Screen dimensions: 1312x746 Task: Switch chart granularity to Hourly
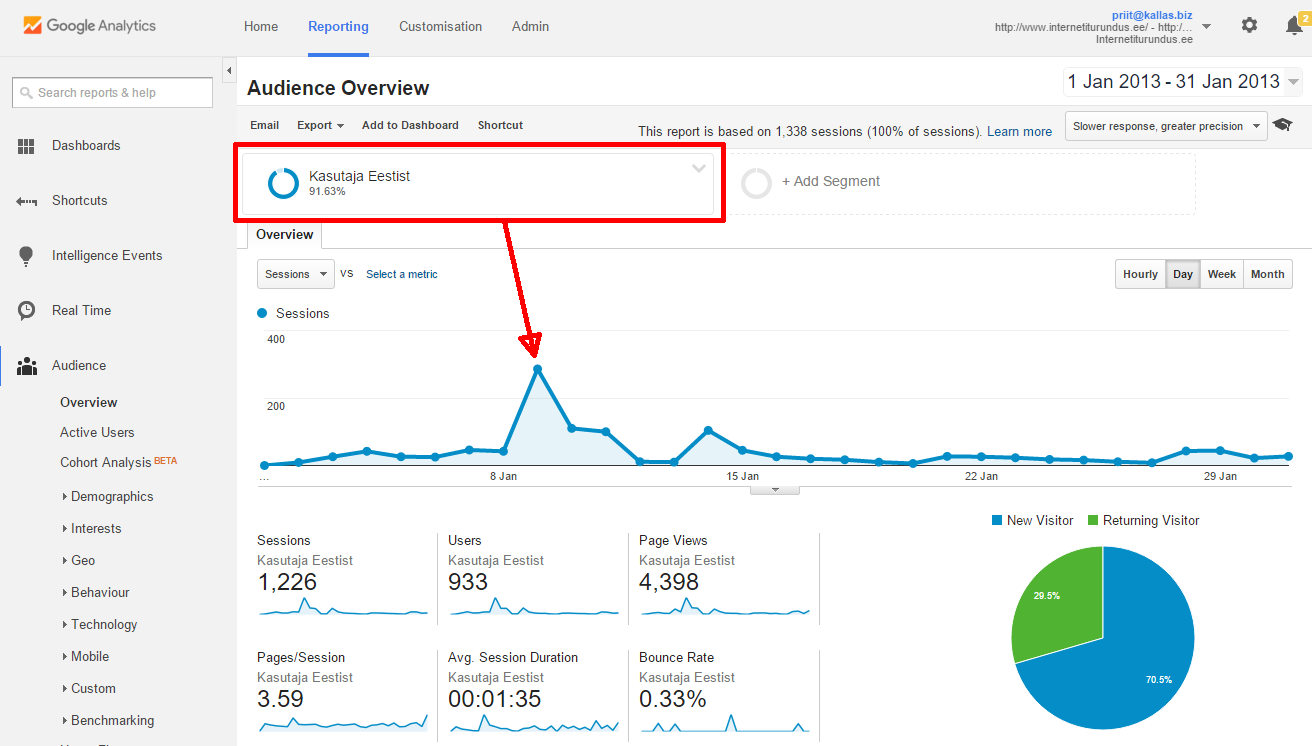point(1140,274)
